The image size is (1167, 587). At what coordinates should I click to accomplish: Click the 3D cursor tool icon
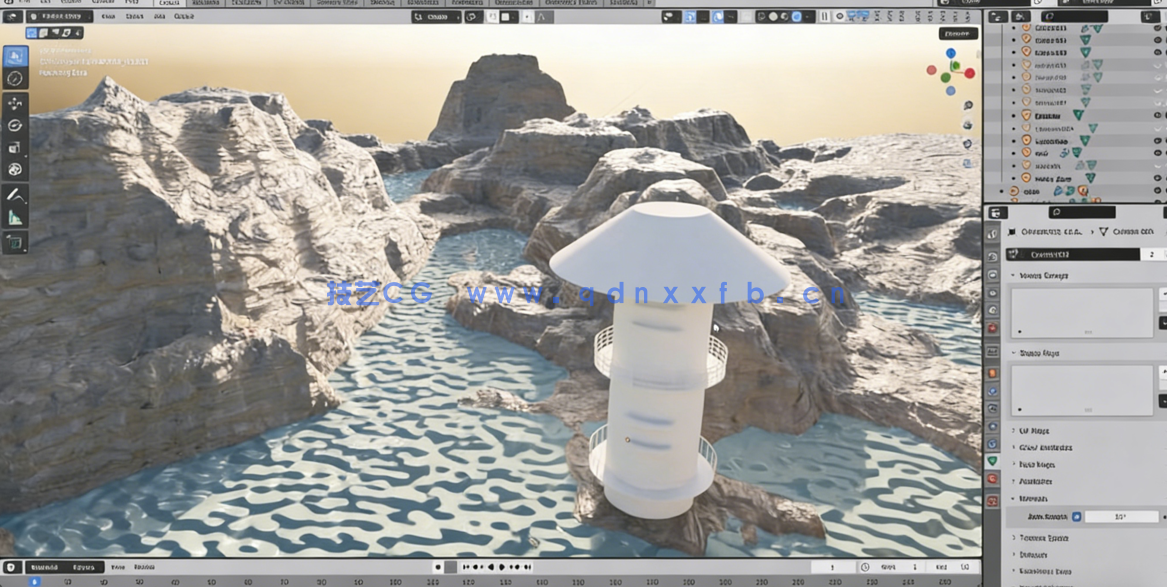click(14, 76)
